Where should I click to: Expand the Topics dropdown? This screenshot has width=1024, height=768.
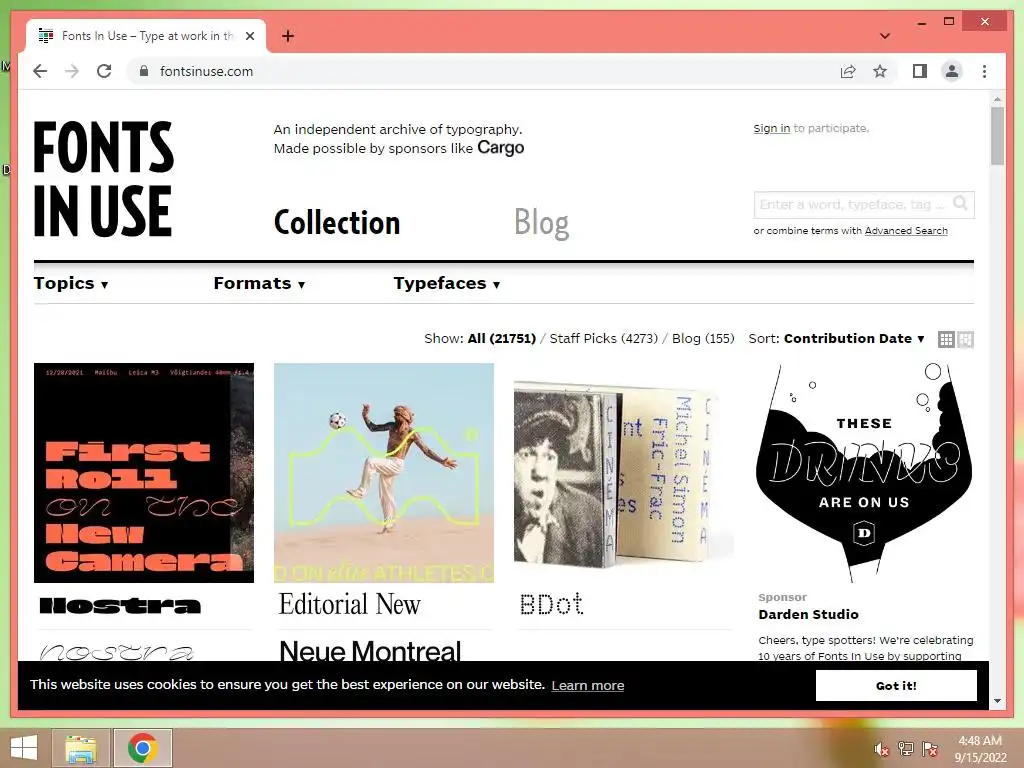pos(71,283)
